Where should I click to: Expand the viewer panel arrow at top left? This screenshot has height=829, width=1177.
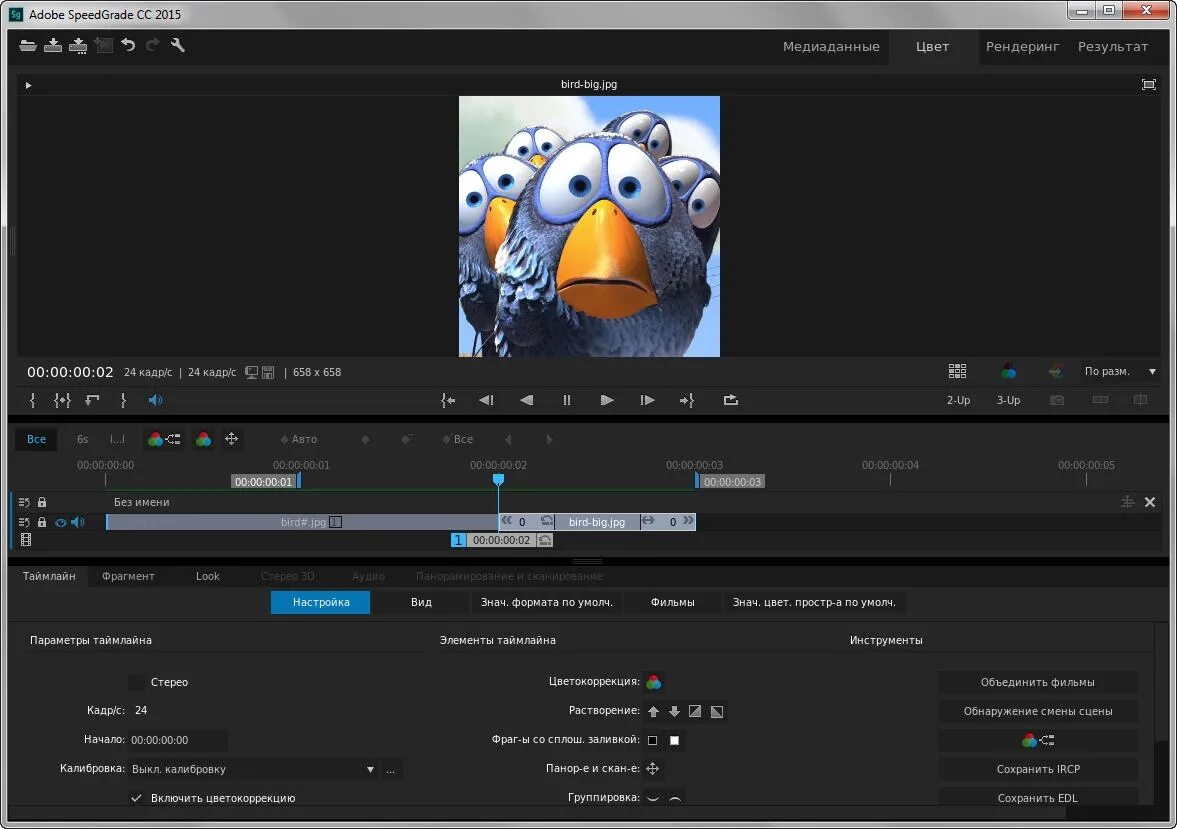pyautogui.click(x=29, y=85)
